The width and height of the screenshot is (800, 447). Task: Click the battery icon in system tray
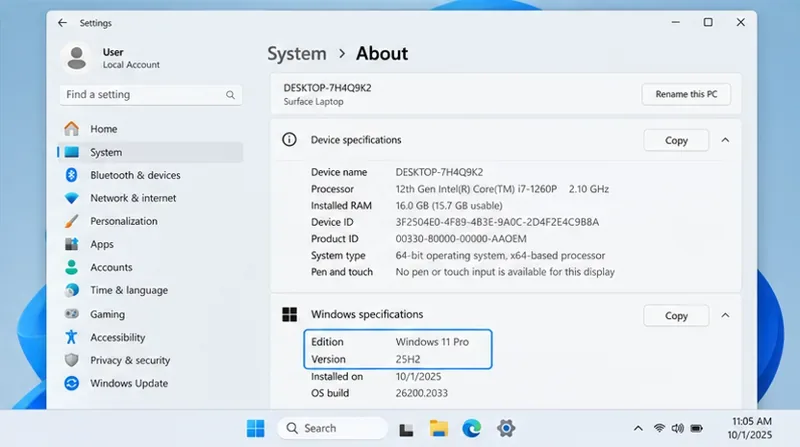click(x=696, y=428)
